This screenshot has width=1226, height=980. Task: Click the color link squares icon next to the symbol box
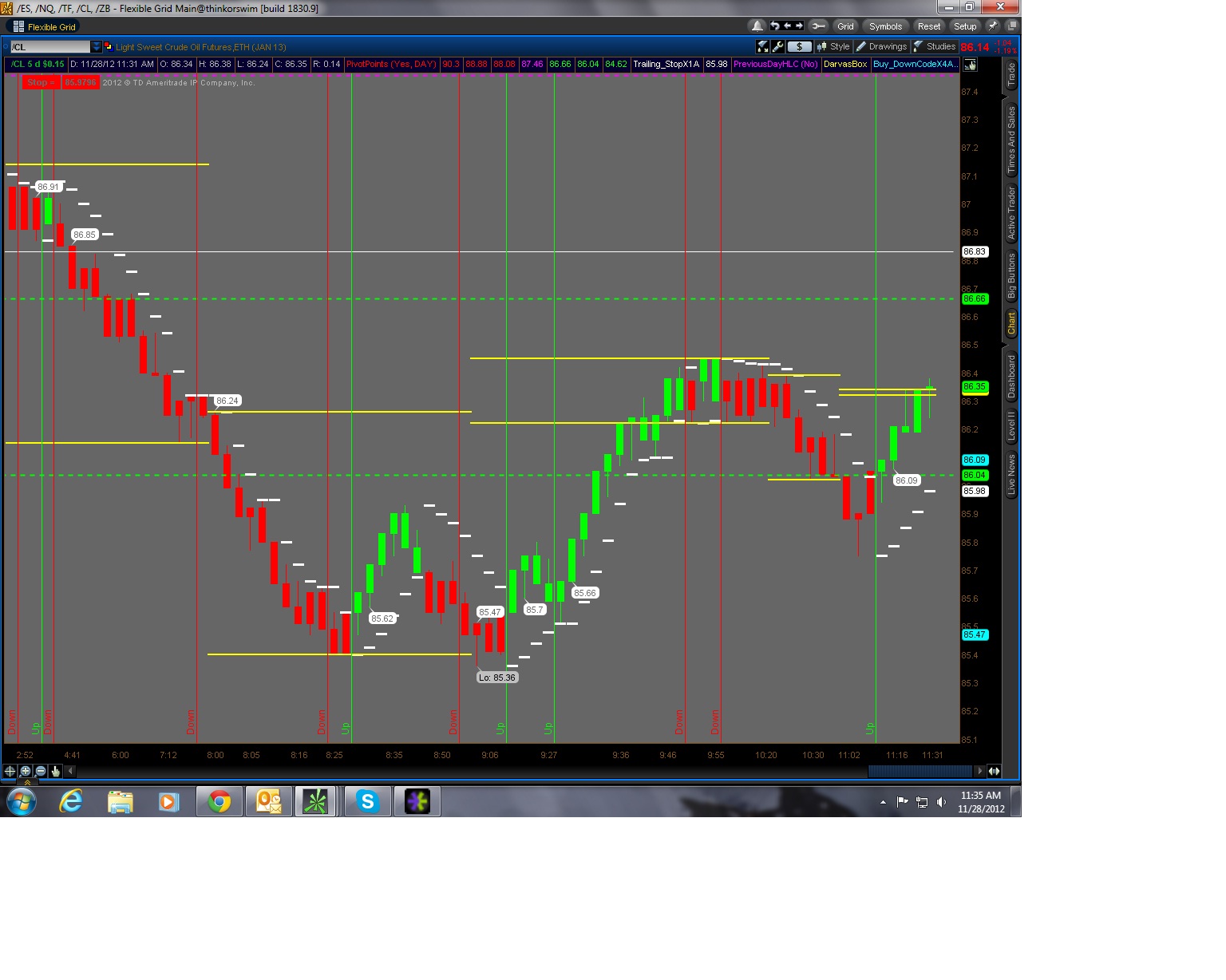click(109, 46)
